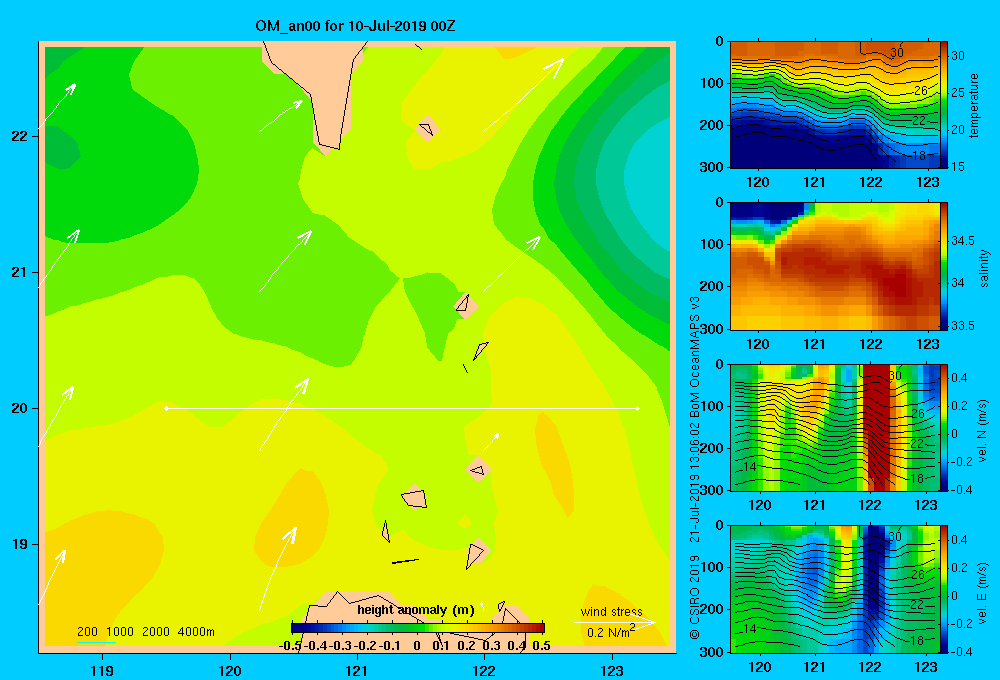Click the "salinity" axis label

984,268
